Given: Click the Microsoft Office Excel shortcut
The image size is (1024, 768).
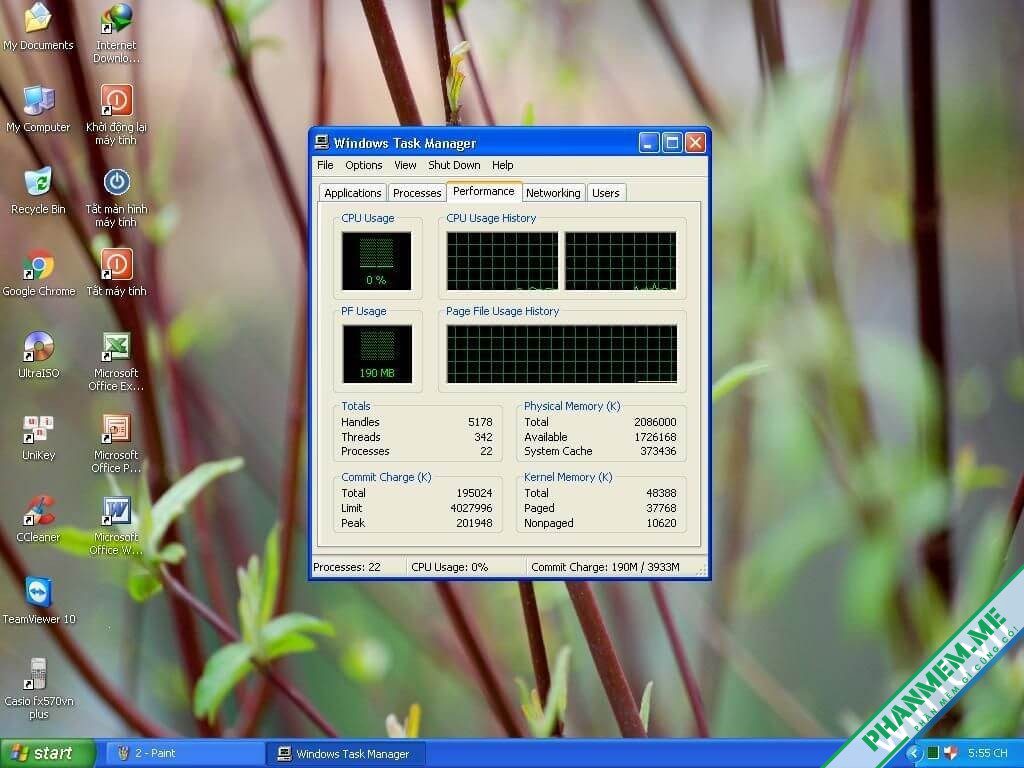Looking at the screenshot, I should point(116,361).
